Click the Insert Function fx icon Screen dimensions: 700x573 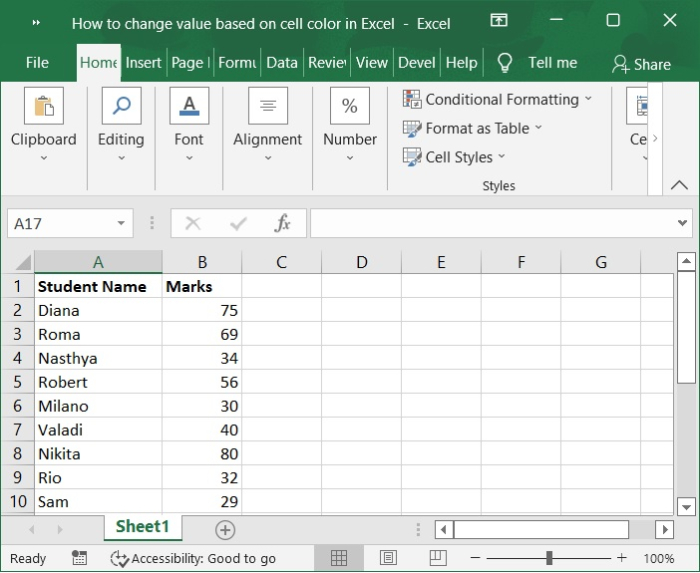pos(283,223)
